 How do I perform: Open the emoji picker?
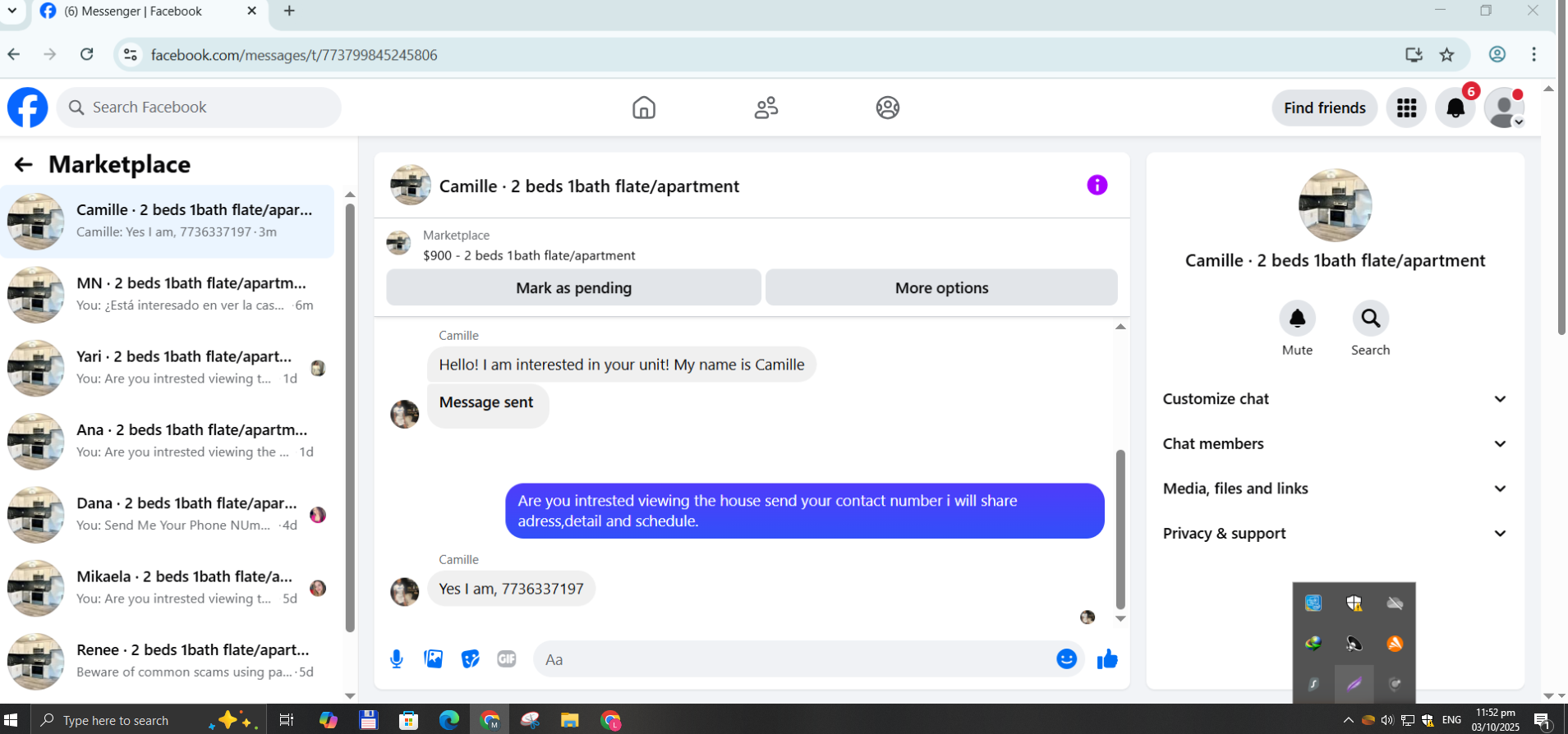point(1066,659)
